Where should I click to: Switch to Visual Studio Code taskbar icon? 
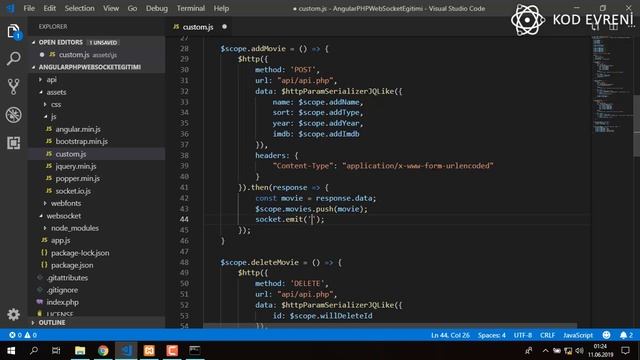pos(126,351)
